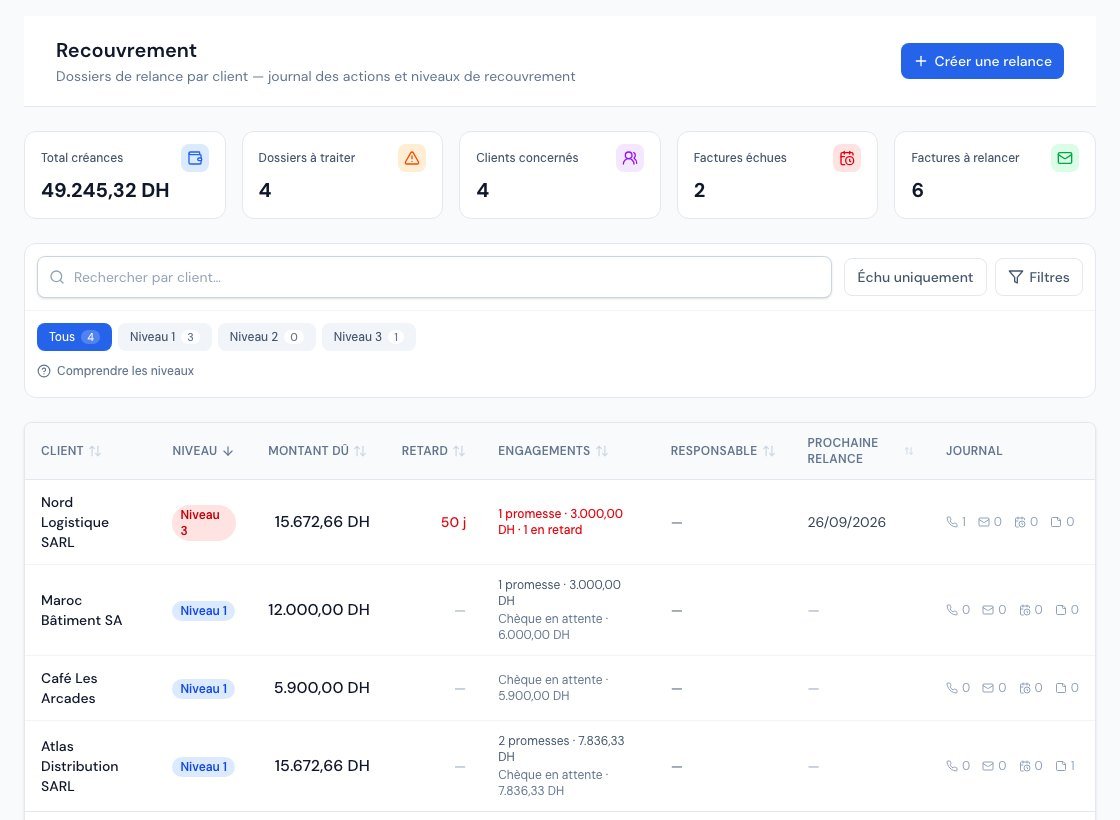
Task: Switch to the Niveau 2 tab
Action: (266, 337)
